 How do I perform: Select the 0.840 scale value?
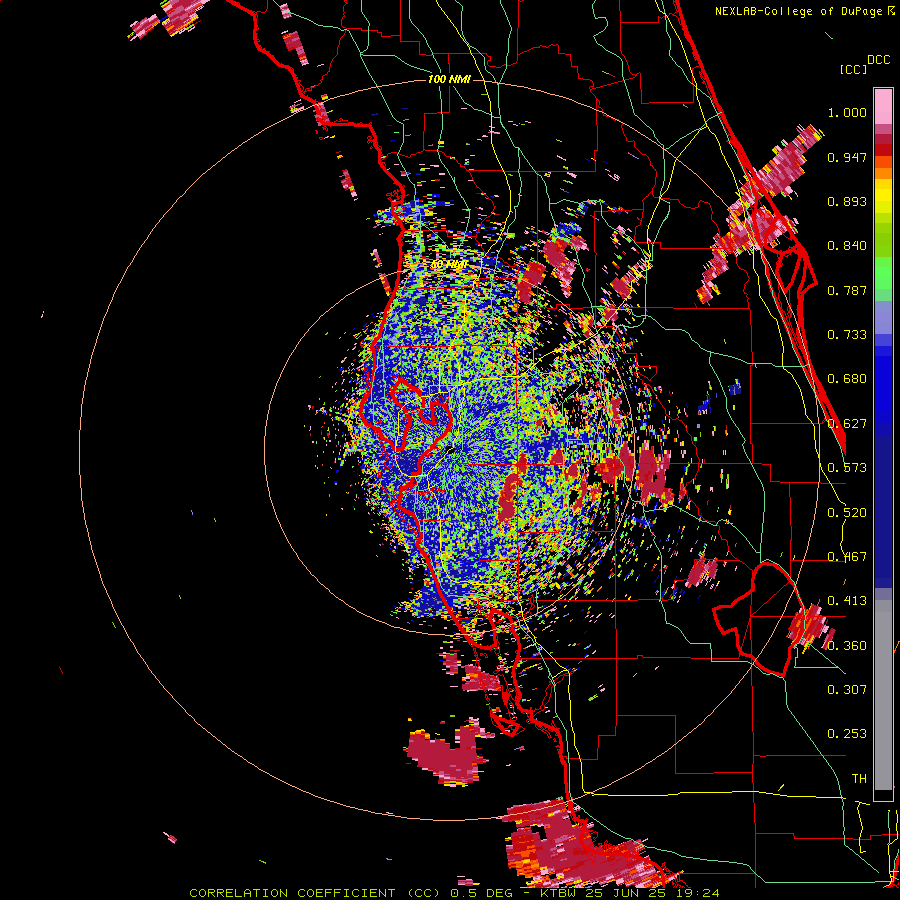coord(847,246)
